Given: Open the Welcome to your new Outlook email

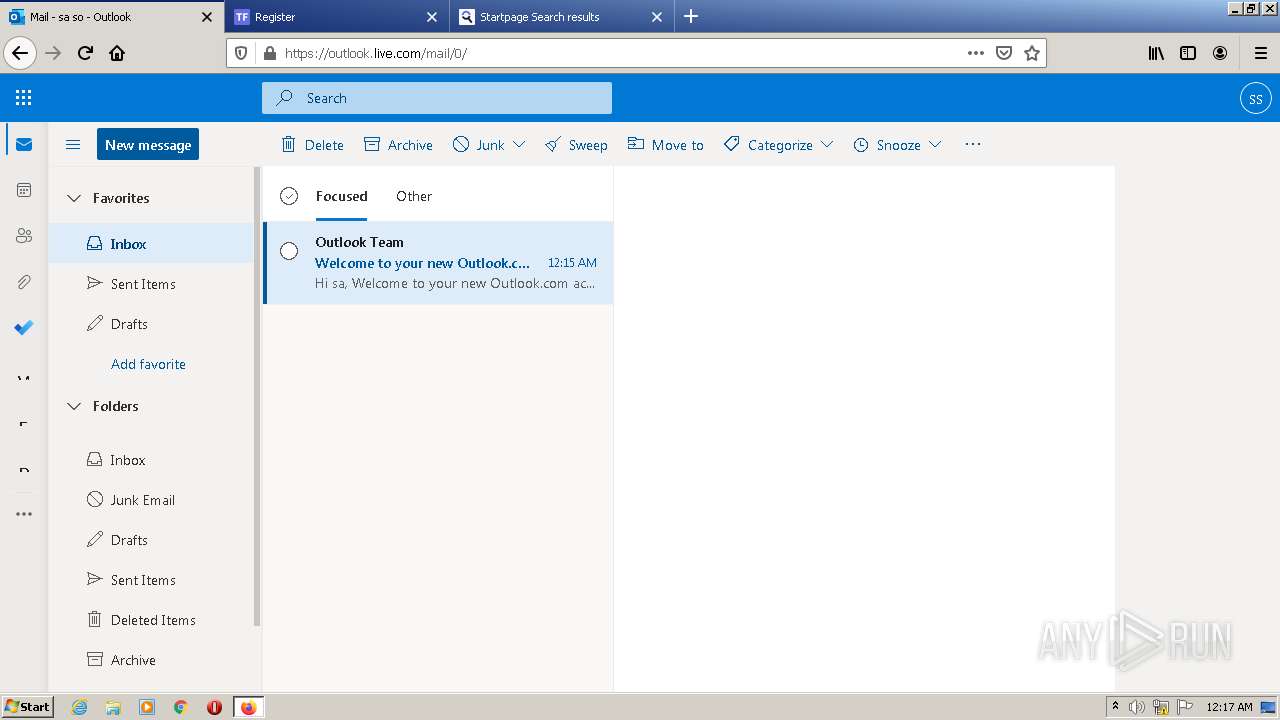Looking at the screenshot, I should point(438,263).
